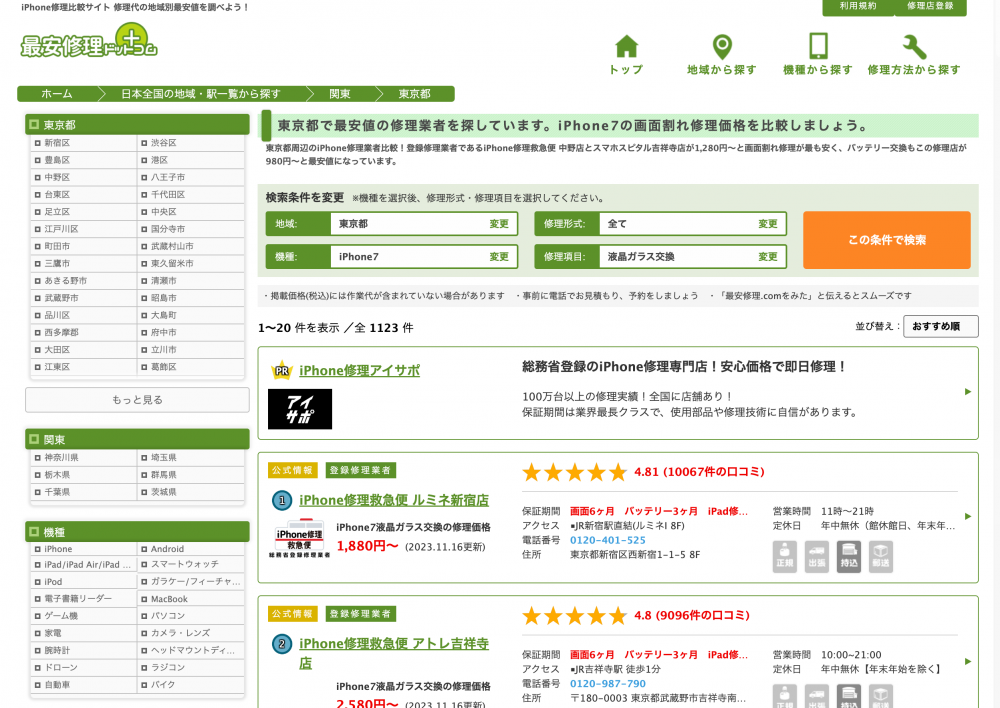The height and width of the screenshot is (708, 1000).
Task: Select MacBook under 機種
Action: (x=169, y=599)
